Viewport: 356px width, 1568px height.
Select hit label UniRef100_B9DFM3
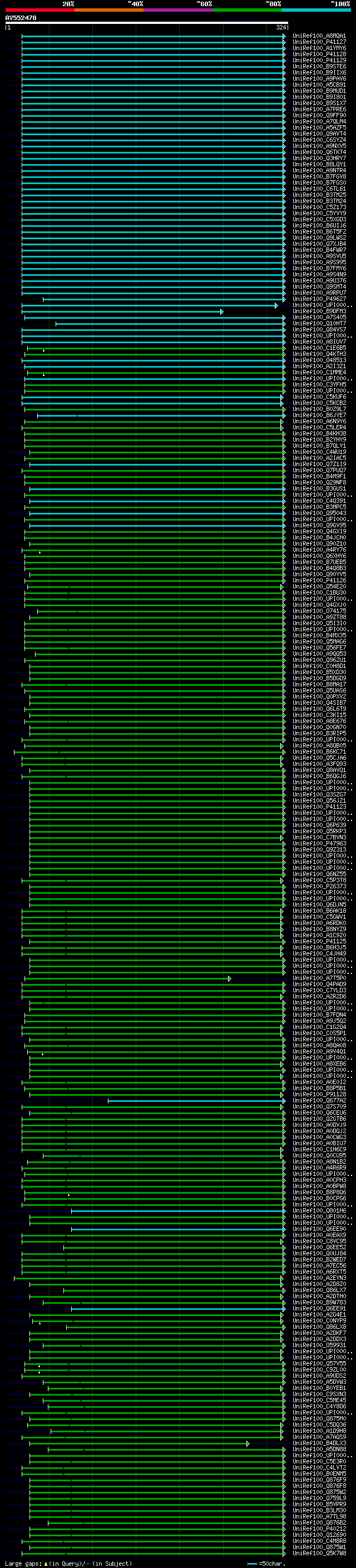(x=319, y=311)
